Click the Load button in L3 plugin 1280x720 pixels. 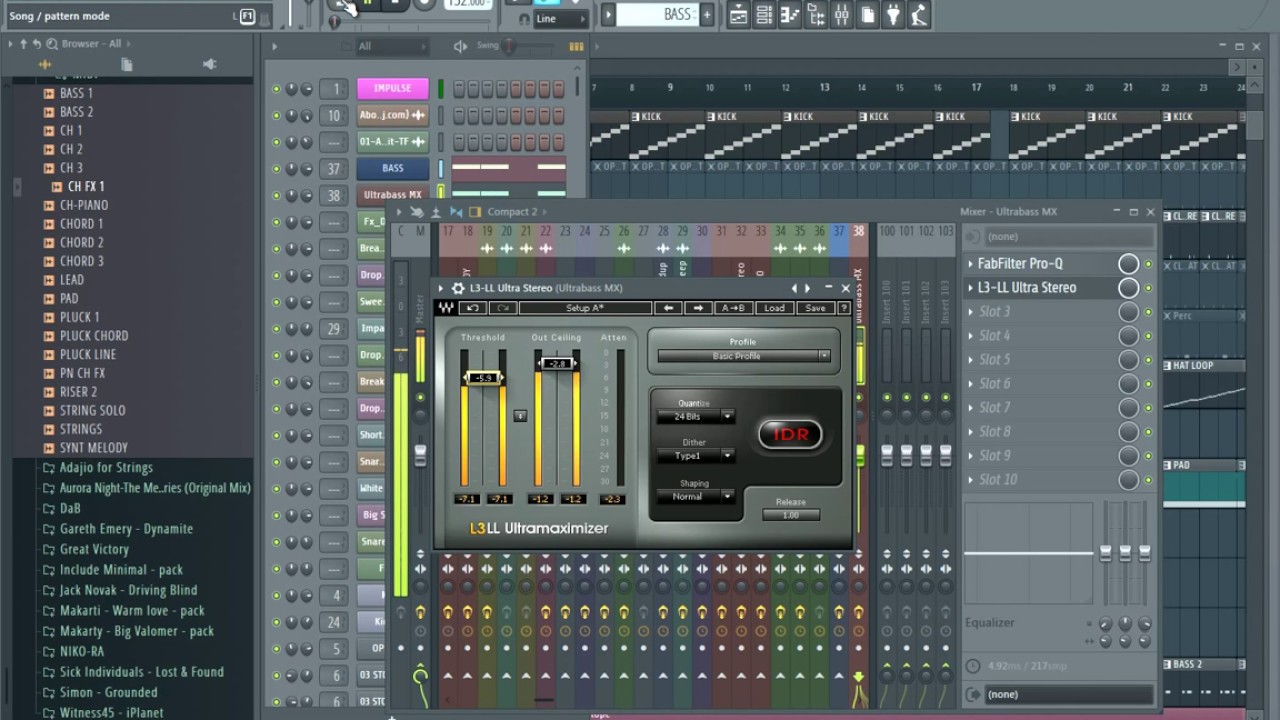pos(775,308)
